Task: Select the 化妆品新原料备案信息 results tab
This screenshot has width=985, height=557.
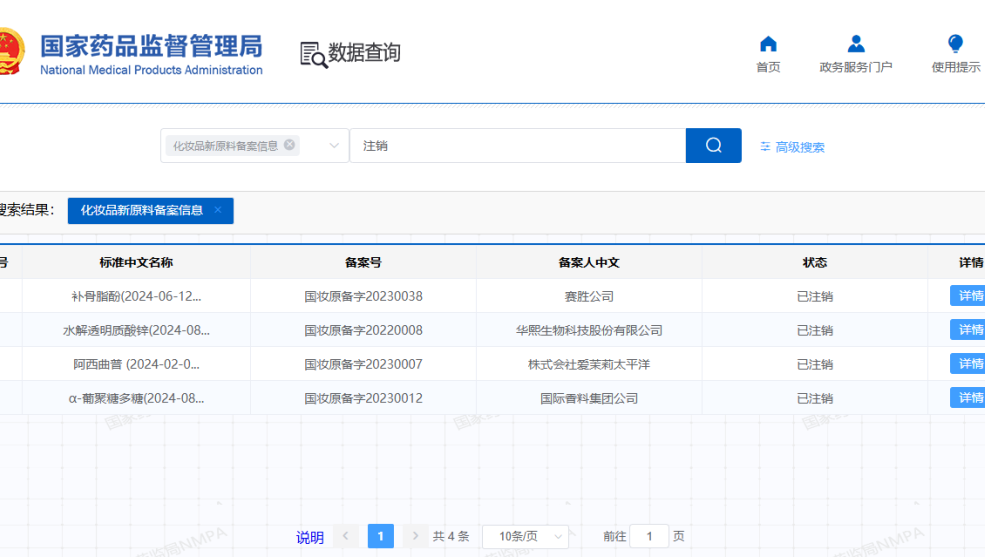Action: [x=142, y=211]
